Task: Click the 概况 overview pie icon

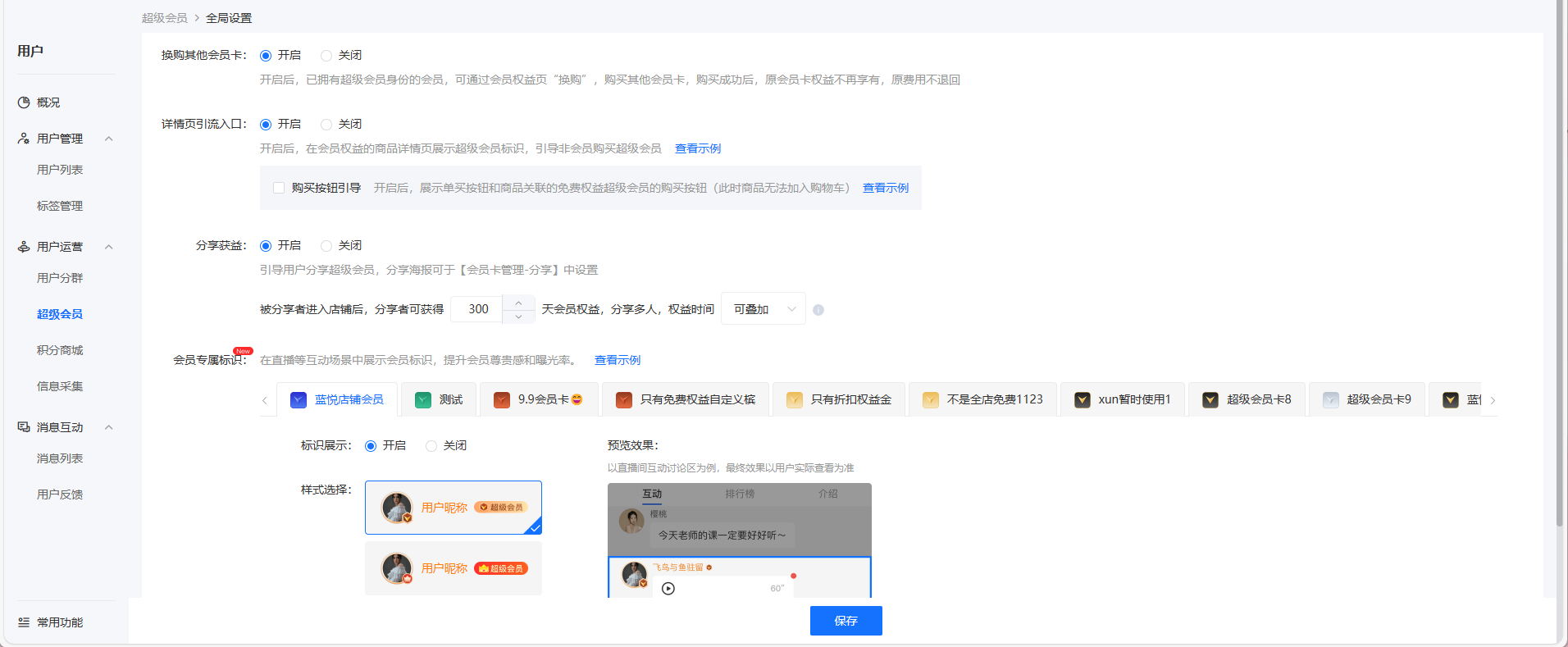Action: click(24, 103)
